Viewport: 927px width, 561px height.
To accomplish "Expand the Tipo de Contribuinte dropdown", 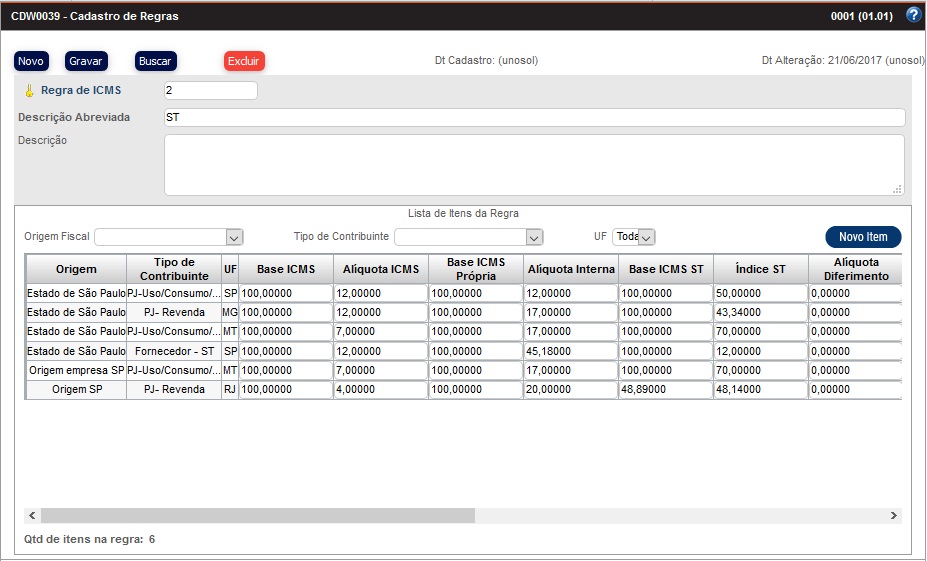I will (534, 237).
